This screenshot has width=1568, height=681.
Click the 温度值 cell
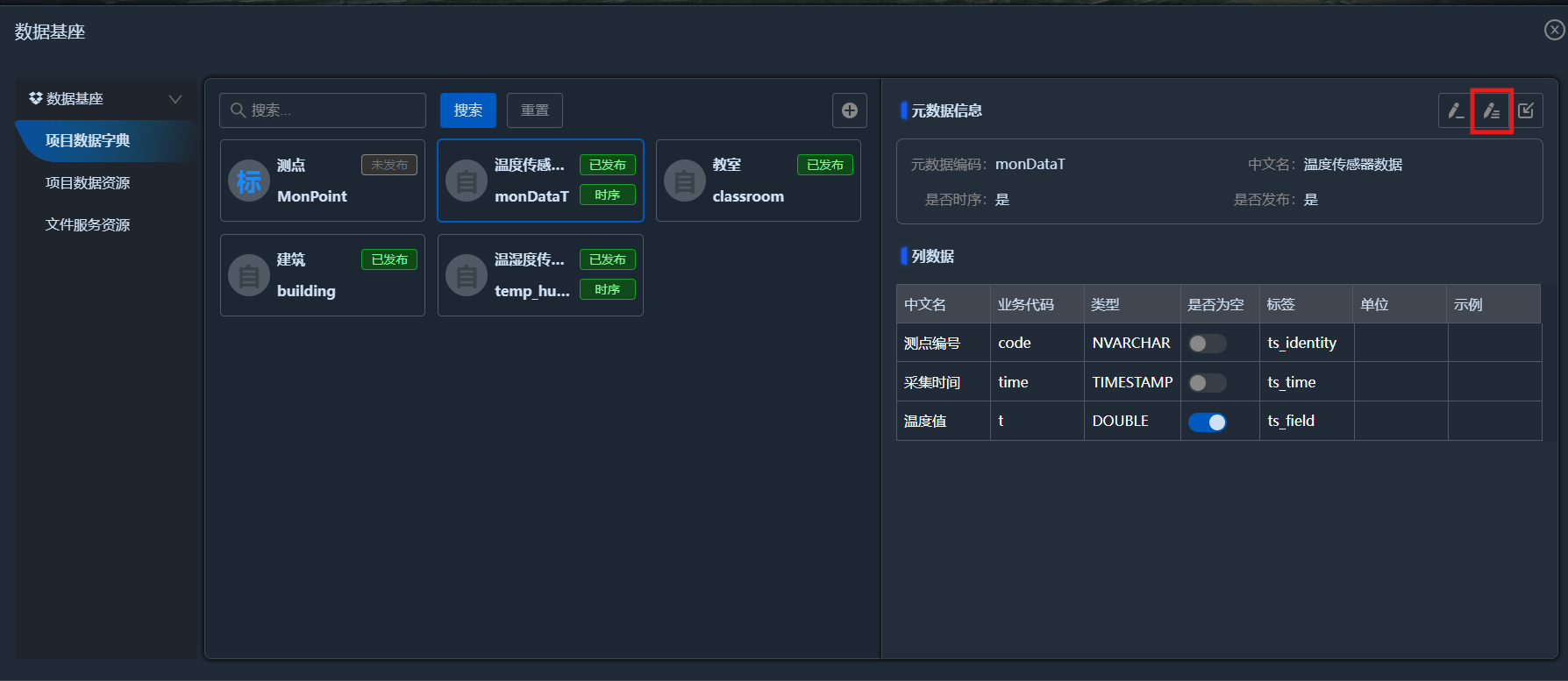click(944, 421)
